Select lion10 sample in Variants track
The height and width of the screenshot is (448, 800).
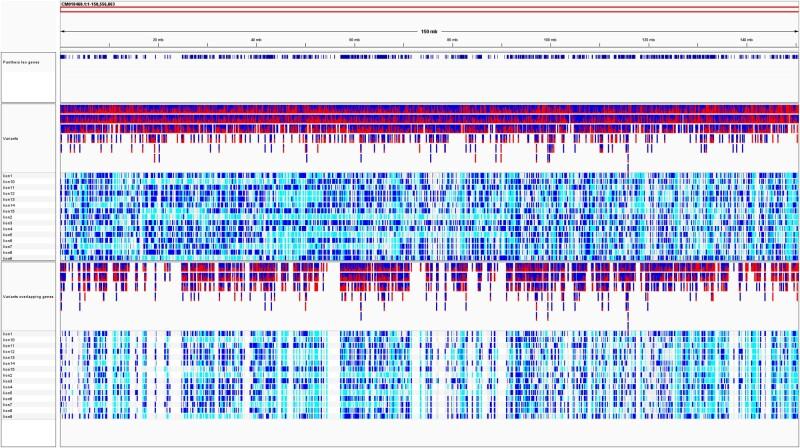tap(9, 182)
